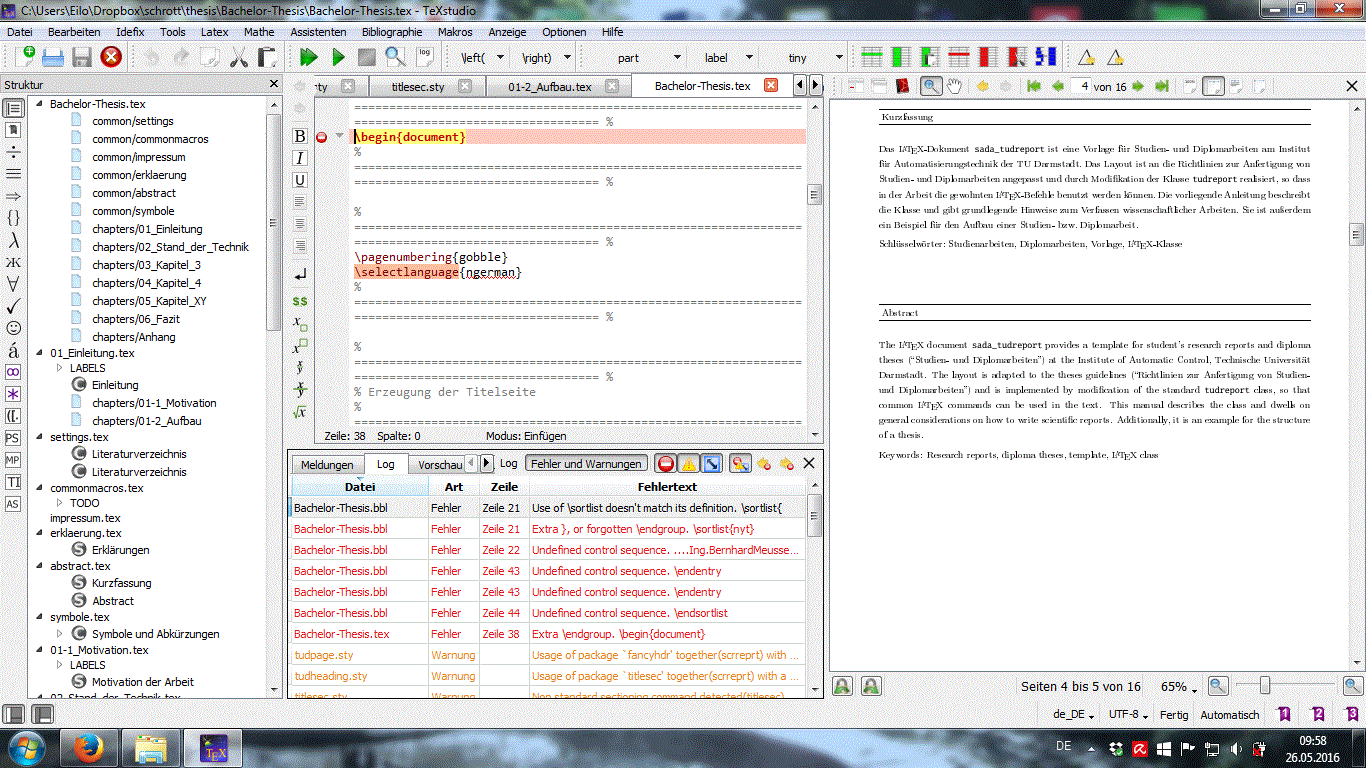Sort log table by Datei header
This screenshot has width=1366, height=768.
360,487
